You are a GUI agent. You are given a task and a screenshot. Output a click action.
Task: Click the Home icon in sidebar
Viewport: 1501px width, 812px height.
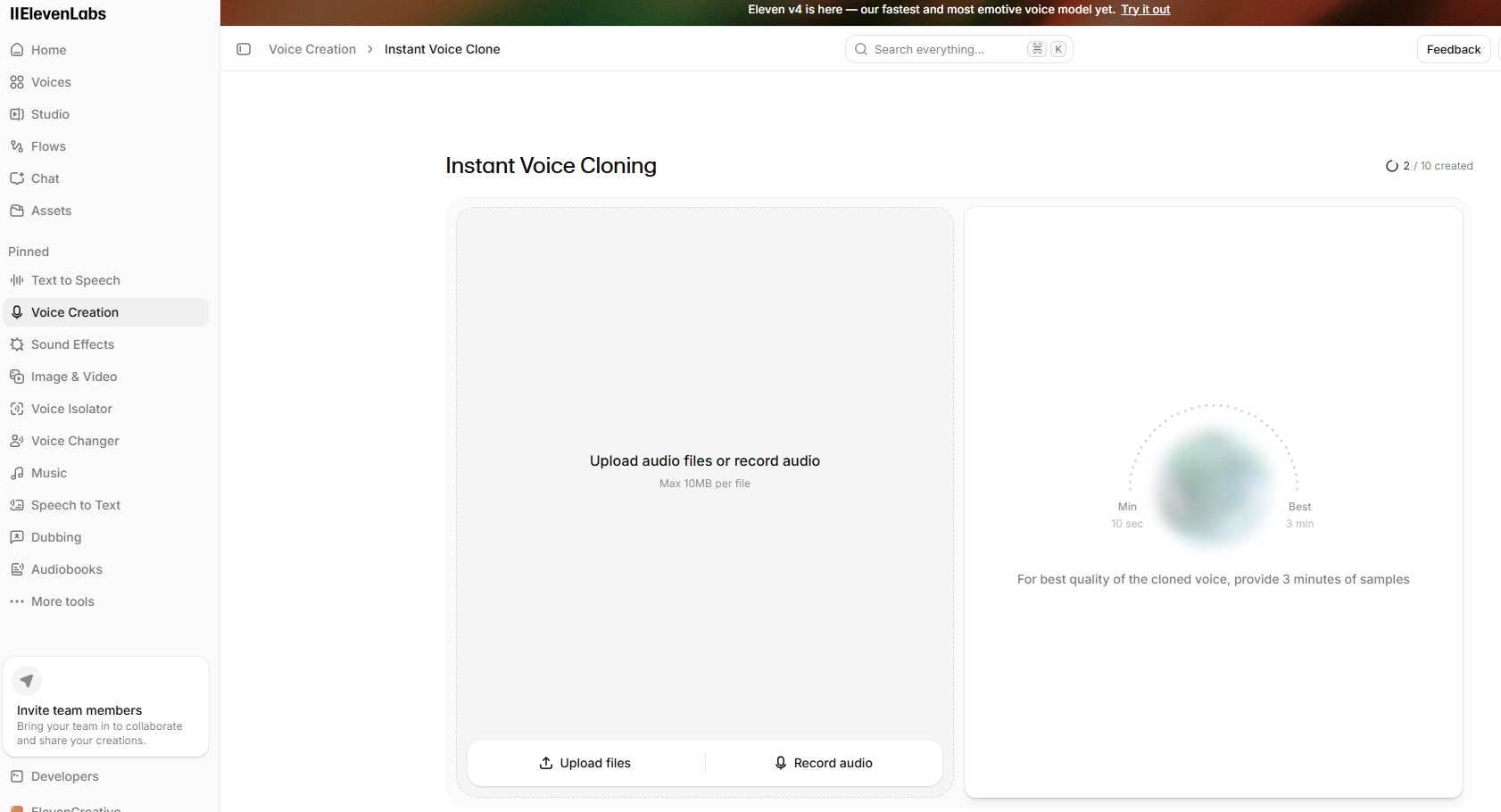[x=17, y=50]
